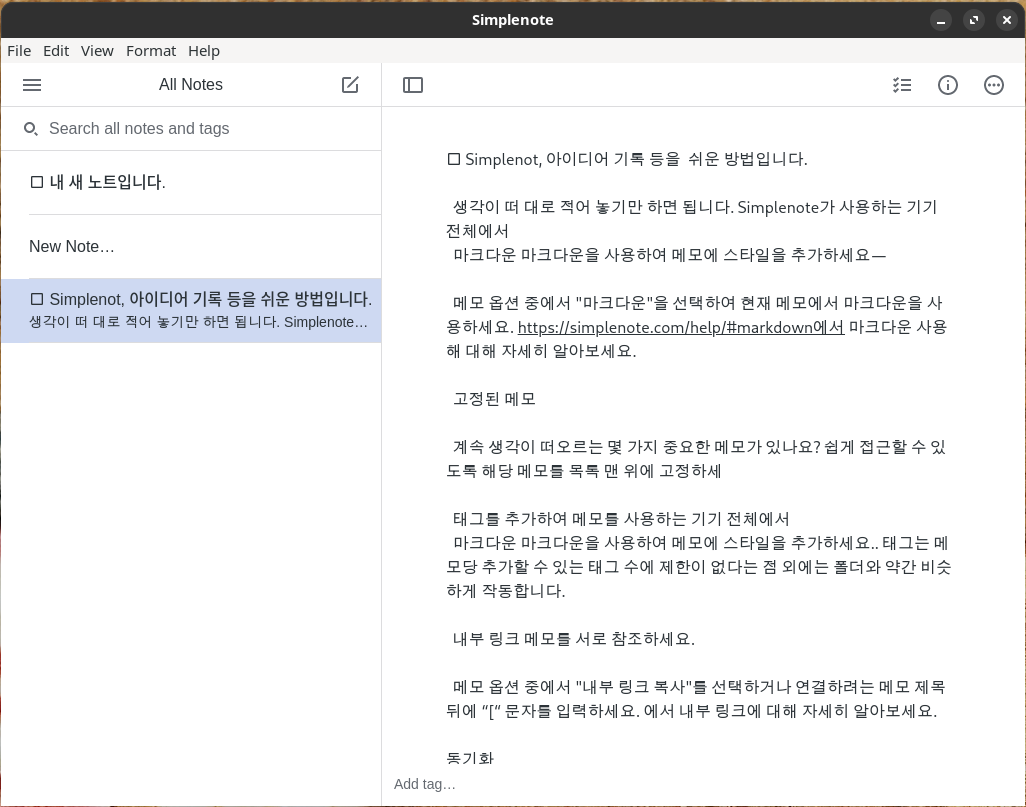Close the Simplenote window
1026x807 pixels.
[1006, 20]
